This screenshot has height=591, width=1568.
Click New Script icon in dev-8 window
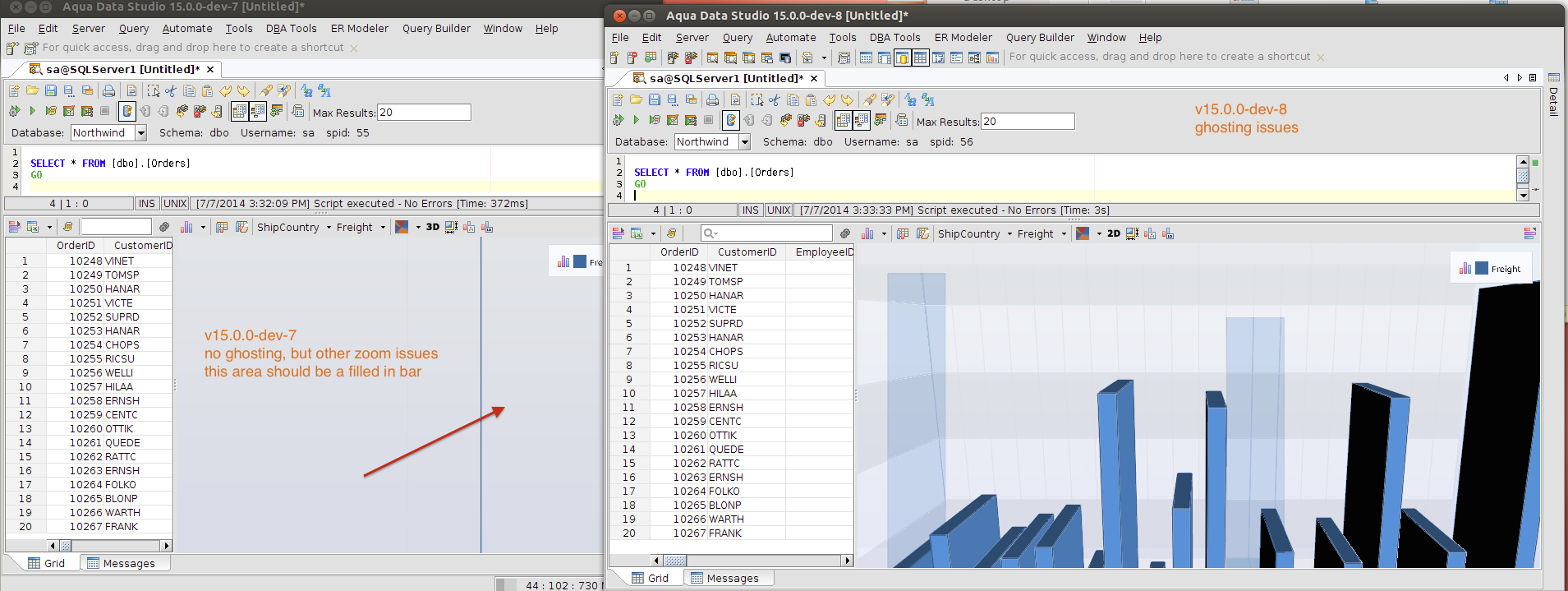(618, 99)
